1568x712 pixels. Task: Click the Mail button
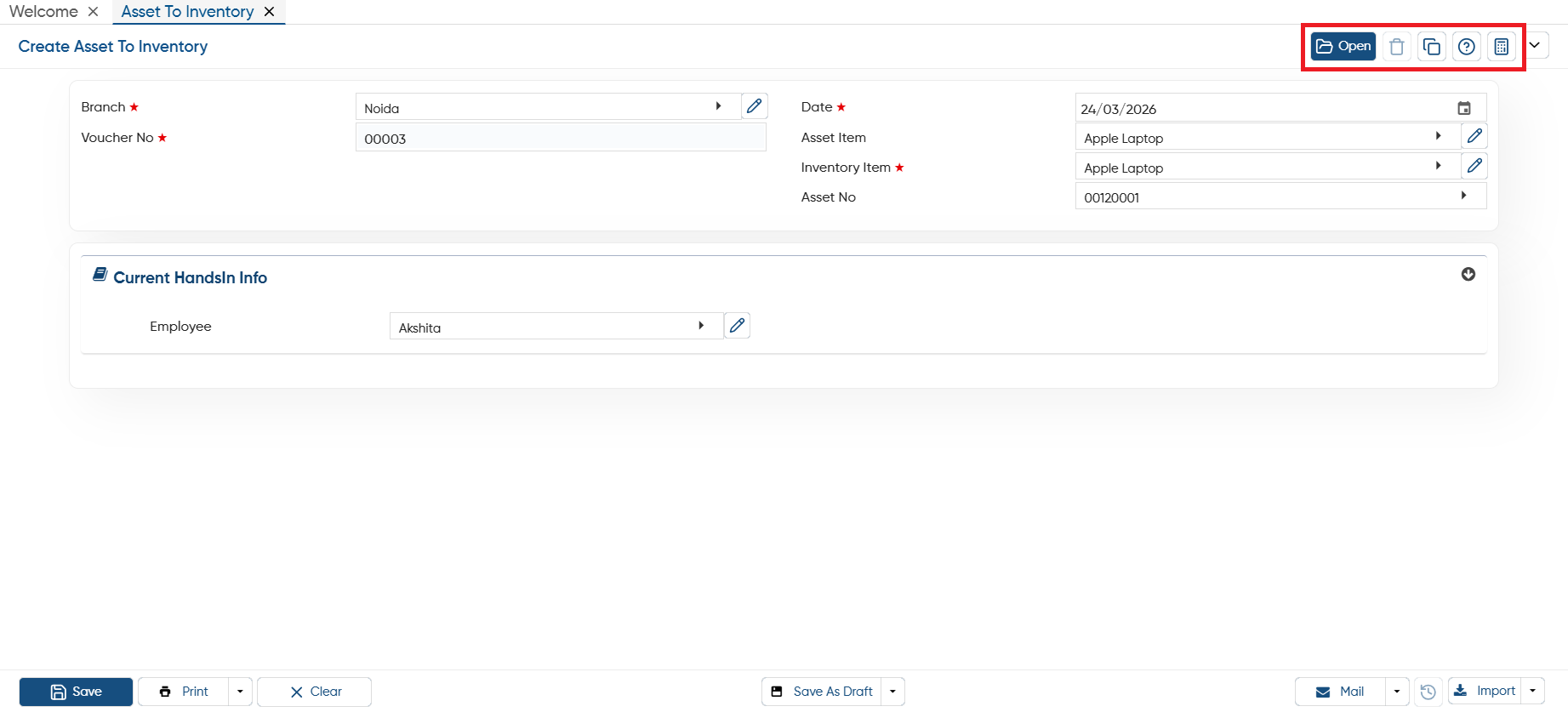1341,692
